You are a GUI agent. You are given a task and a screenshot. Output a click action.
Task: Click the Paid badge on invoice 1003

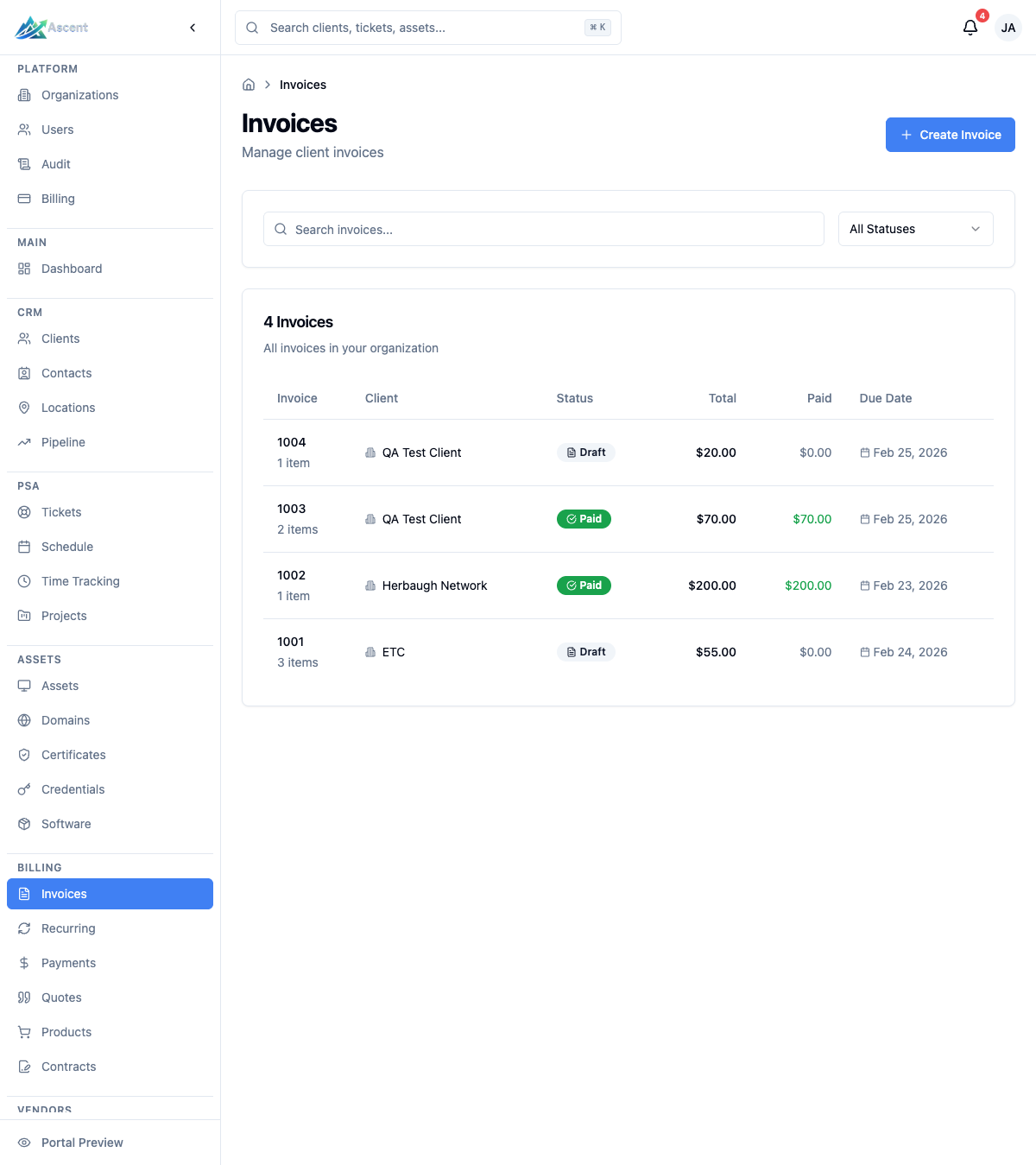tap(584, 519)
